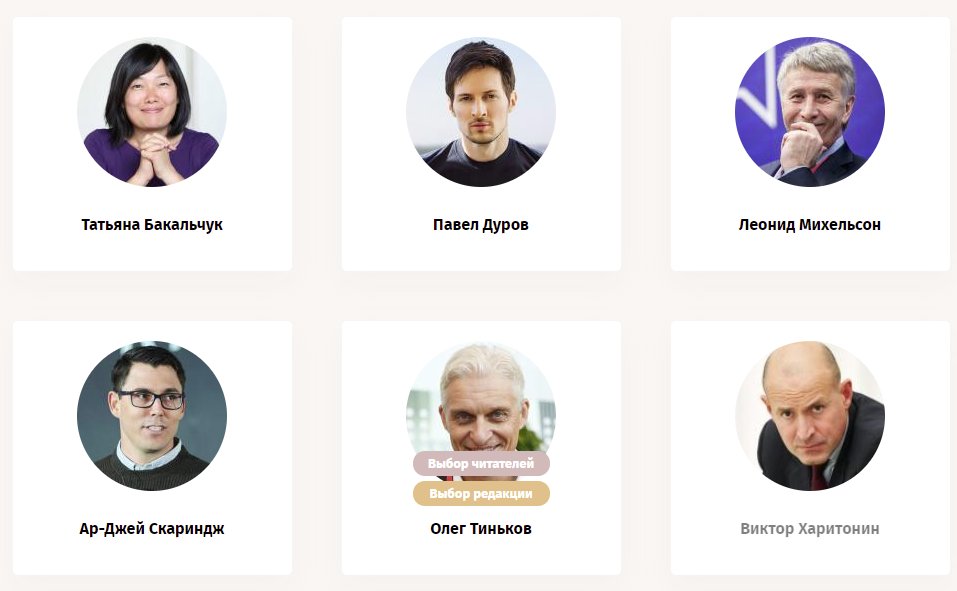The width and height of the screenshot is (957, 591).
Task: Open the portrait above Виктор Харитонин
Action: (x=810, y=416)
